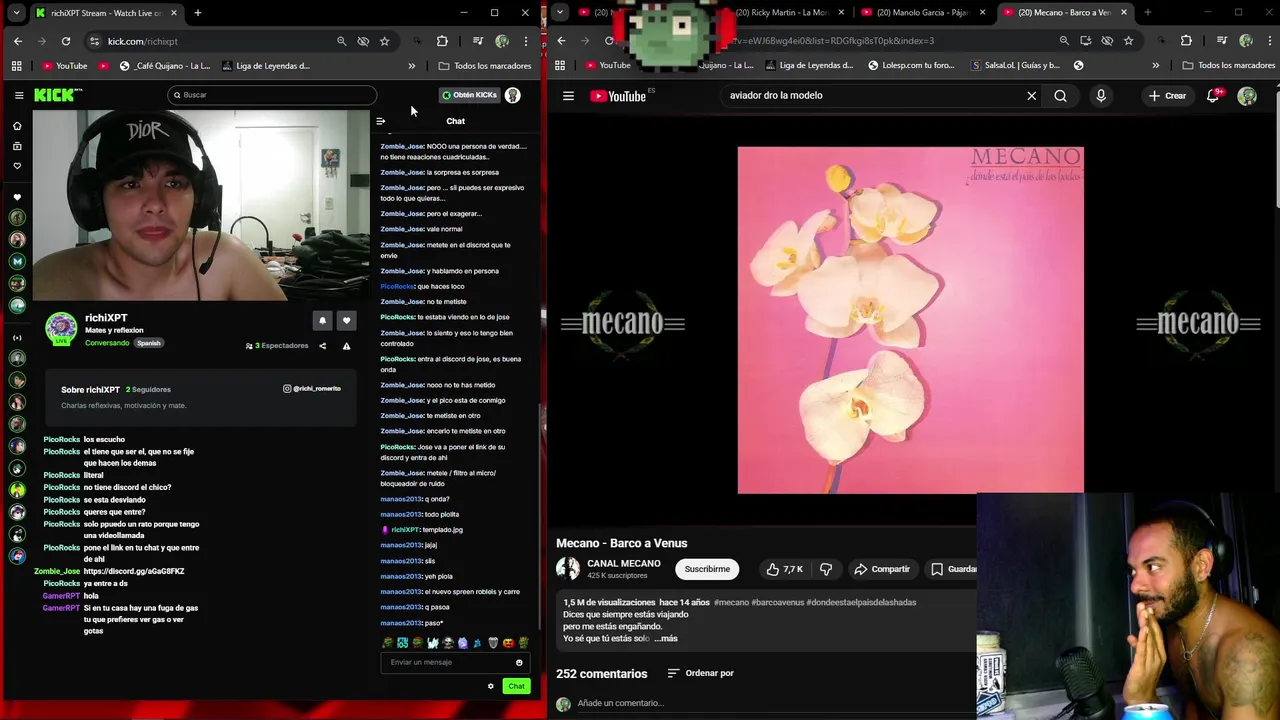Open YouTube account avatar menu

1247,96
